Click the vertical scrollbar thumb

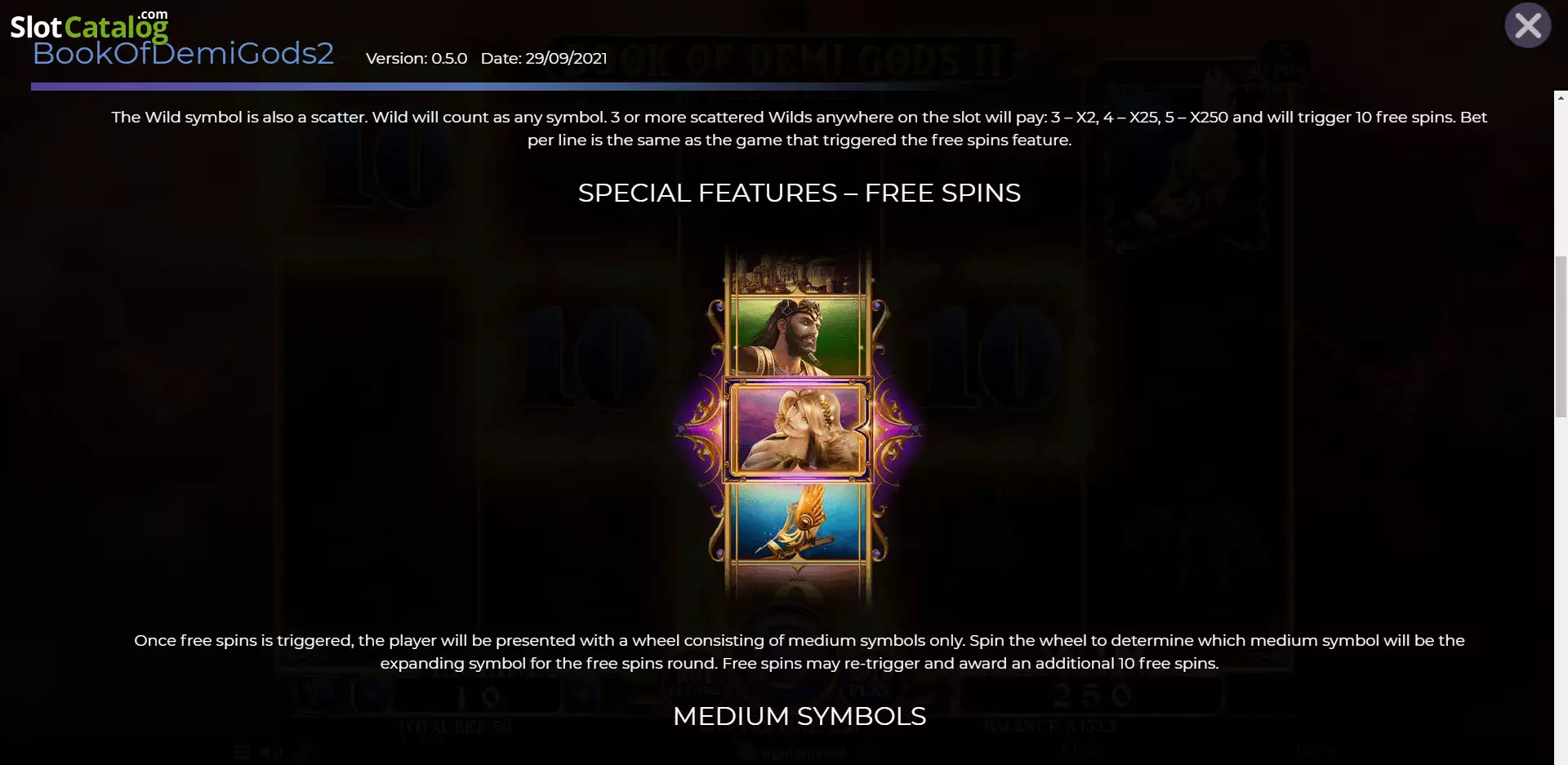coord(1561,336)
